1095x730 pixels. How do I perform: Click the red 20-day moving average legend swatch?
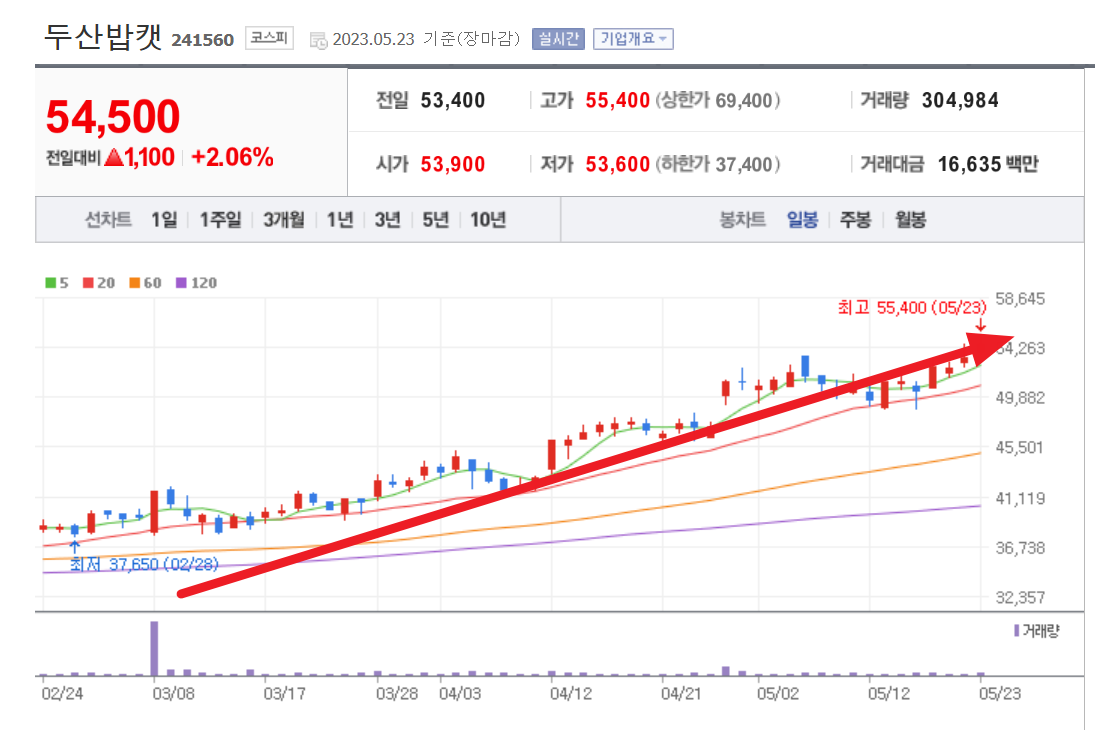[88, 283]
